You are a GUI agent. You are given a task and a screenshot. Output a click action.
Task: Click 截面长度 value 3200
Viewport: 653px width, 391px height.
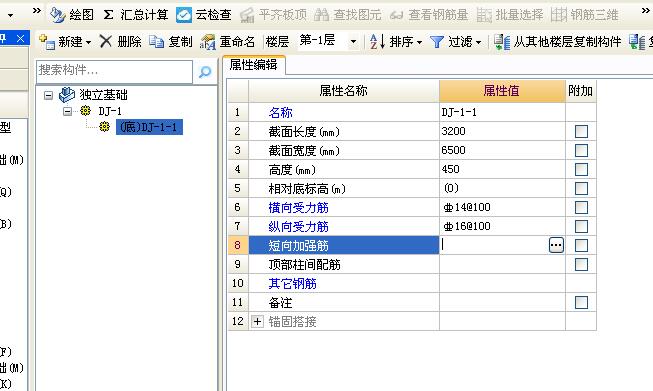(x=502, y=132)
